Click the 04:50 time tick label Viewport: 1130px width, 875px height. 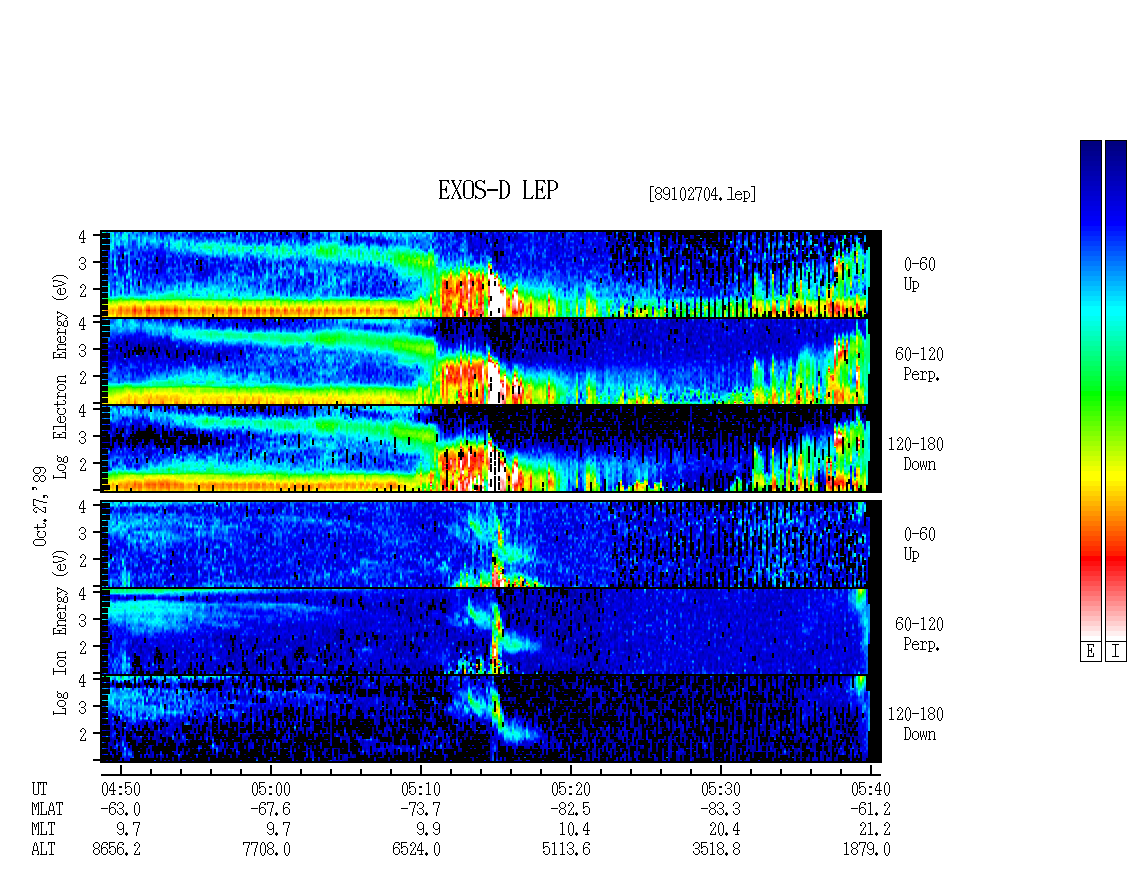coord(120,789)
